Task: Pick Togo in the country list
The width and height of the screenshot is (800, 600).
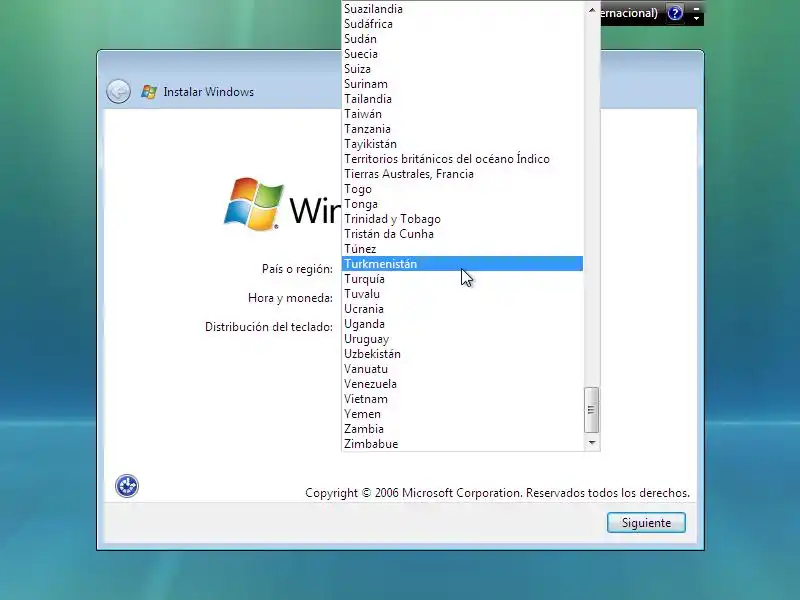Action: (462, 189)
